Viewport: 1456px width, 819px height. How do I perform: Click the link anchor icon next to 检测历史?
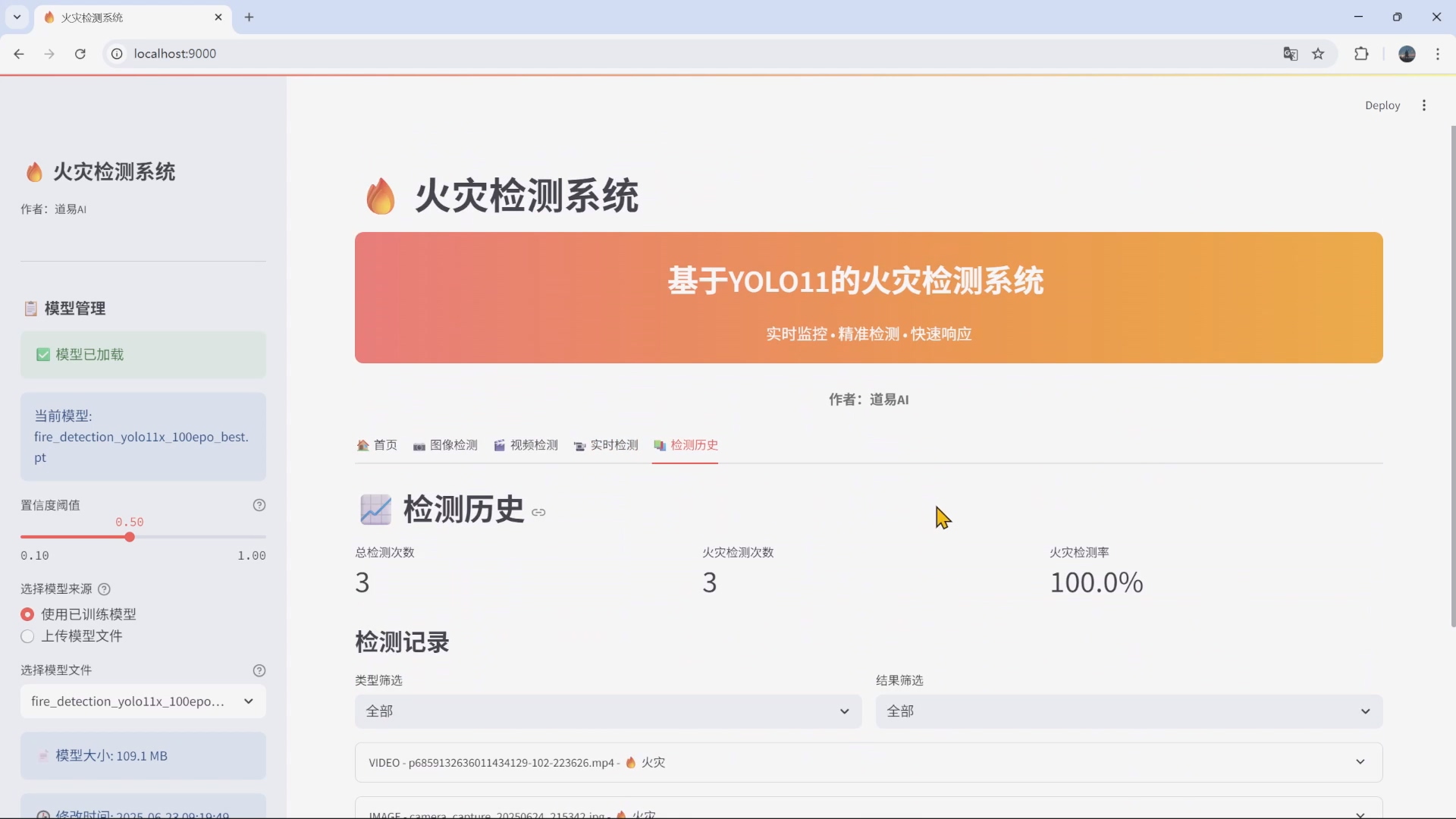pyautogui.click(x=539, y=513)
